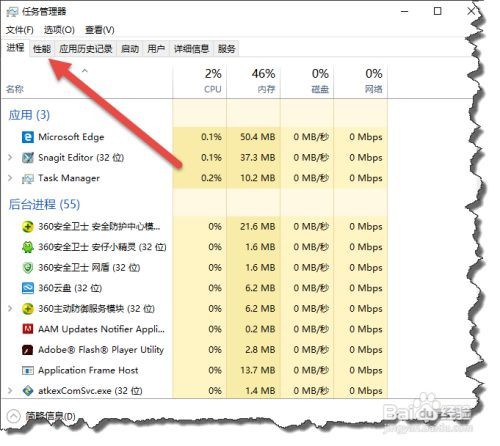Open the 选项(O) menu

tap(59, 30)
